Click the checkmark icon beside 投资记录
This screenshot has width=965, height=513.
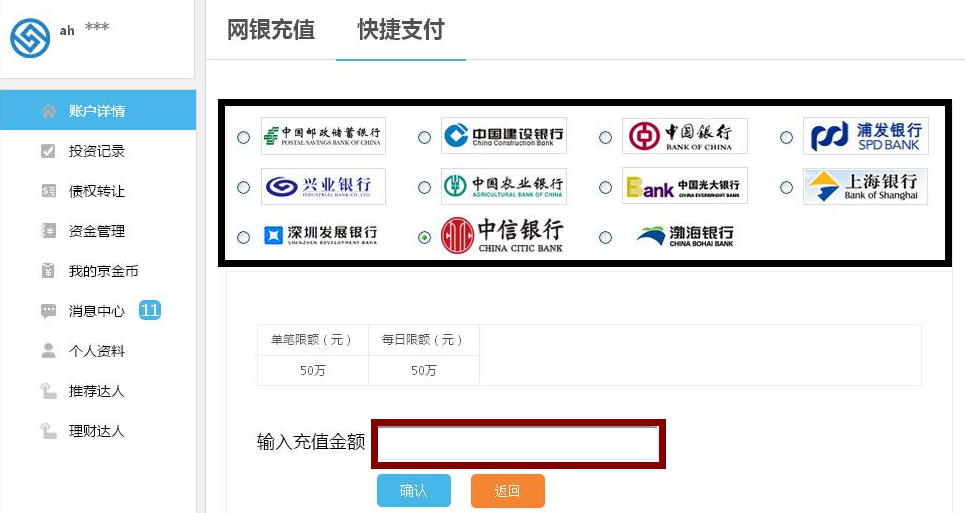(x=48, y=151)
